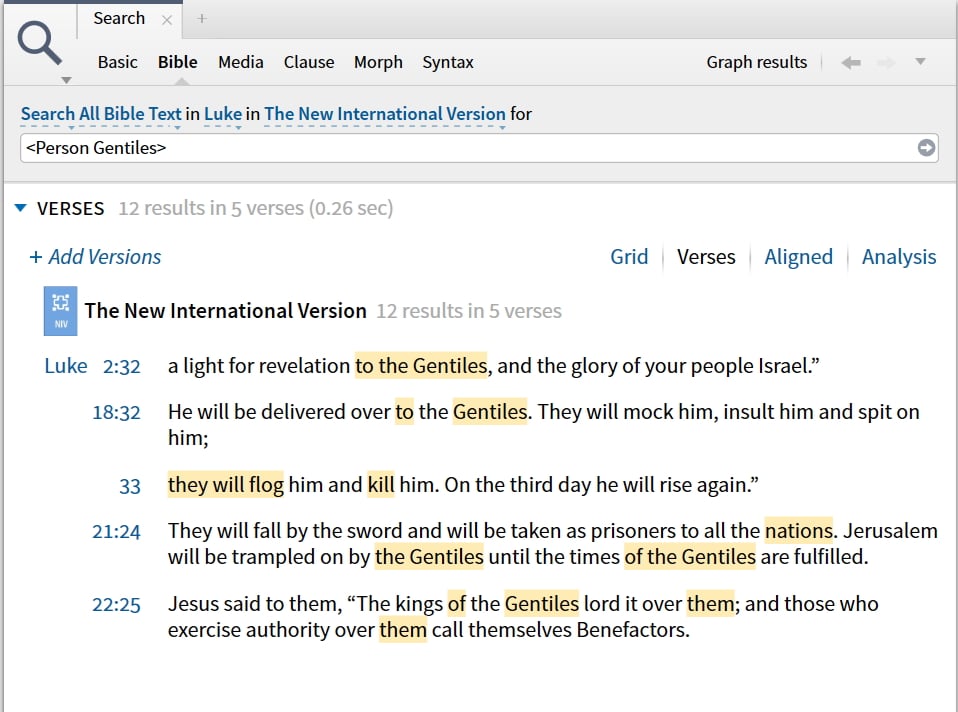The image size is (958, 712).
Task: Switch to Aligned results view
Action: (x=799, y=257)
